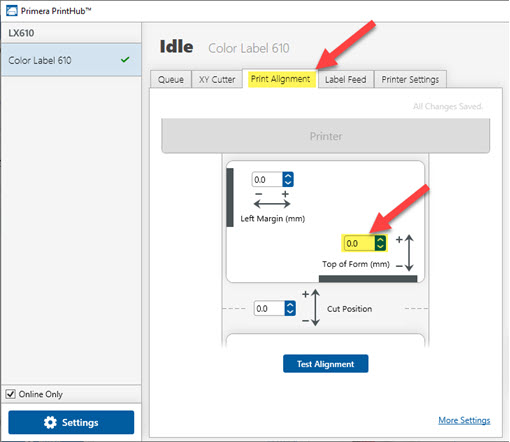
Task: Open the Queue tab
Action: (x=171, y=79)
